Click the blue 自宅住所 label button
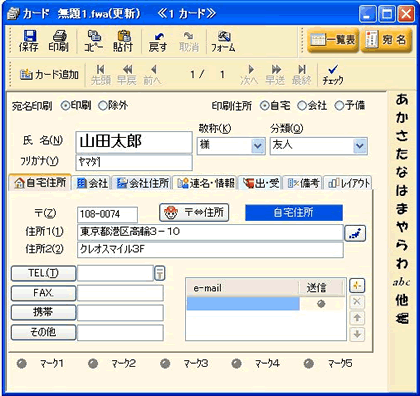Image resolution: width=420 pixels, height=396 pixels. (294, 212)
